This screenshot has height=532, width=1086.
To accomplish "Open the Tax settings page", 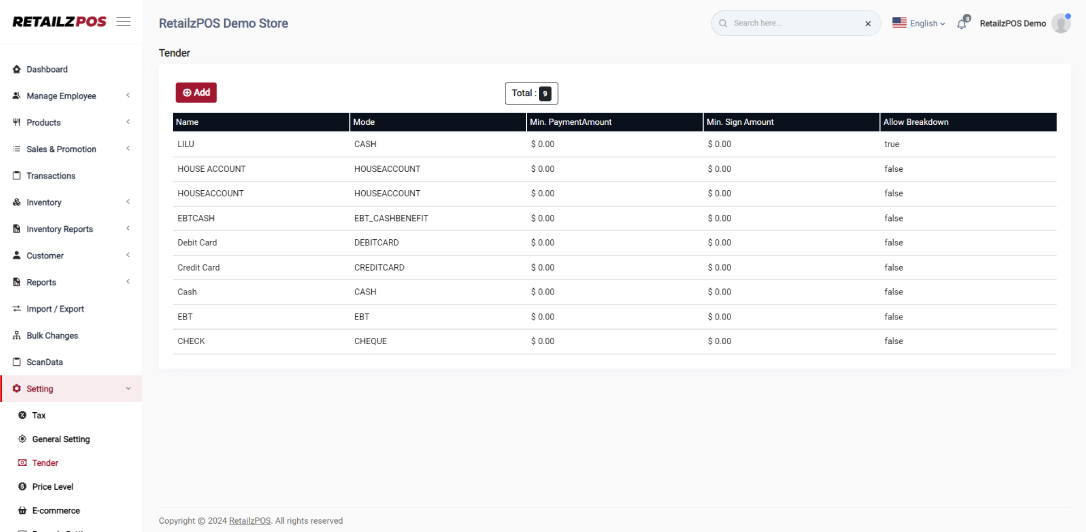I will [x=38, y=415].
